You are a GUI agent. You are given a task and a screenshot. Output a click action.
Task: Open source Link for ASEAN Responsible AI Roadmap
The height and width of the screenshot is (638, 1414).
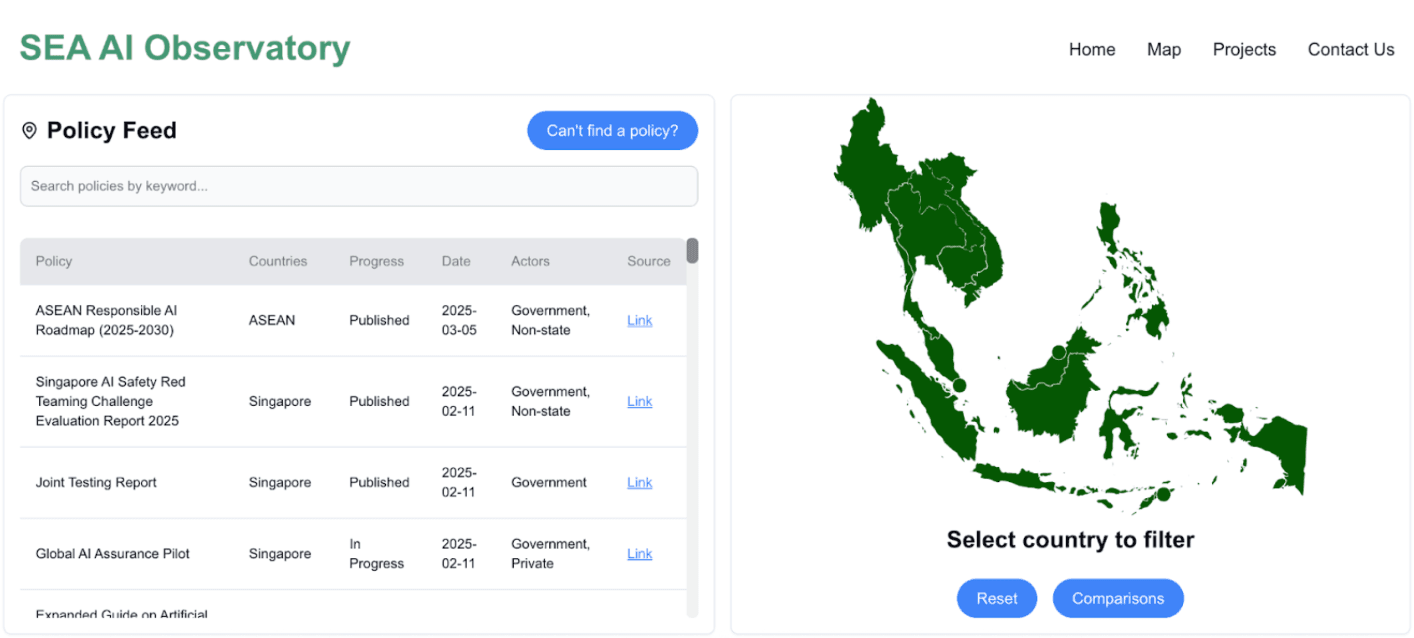coord(639,320)
